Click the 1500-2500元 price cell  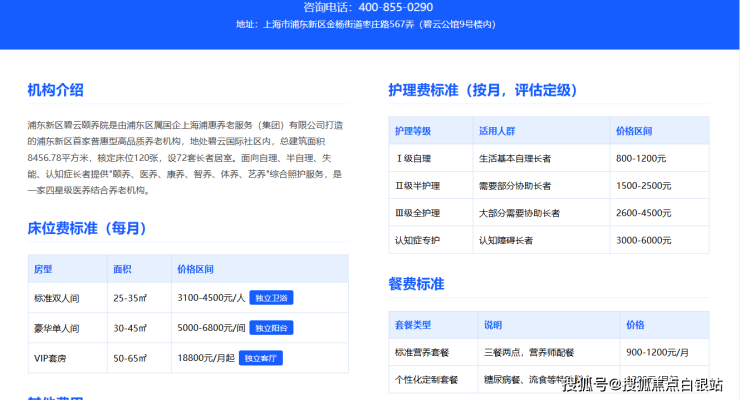643,186
